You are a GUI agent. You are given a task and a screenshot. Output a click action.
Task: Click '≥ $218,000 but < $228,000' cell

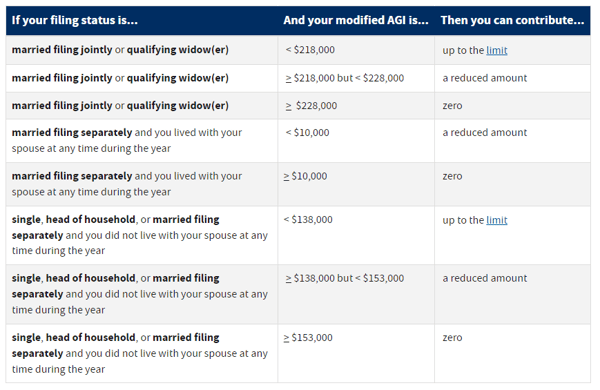[x=344, y=78]
